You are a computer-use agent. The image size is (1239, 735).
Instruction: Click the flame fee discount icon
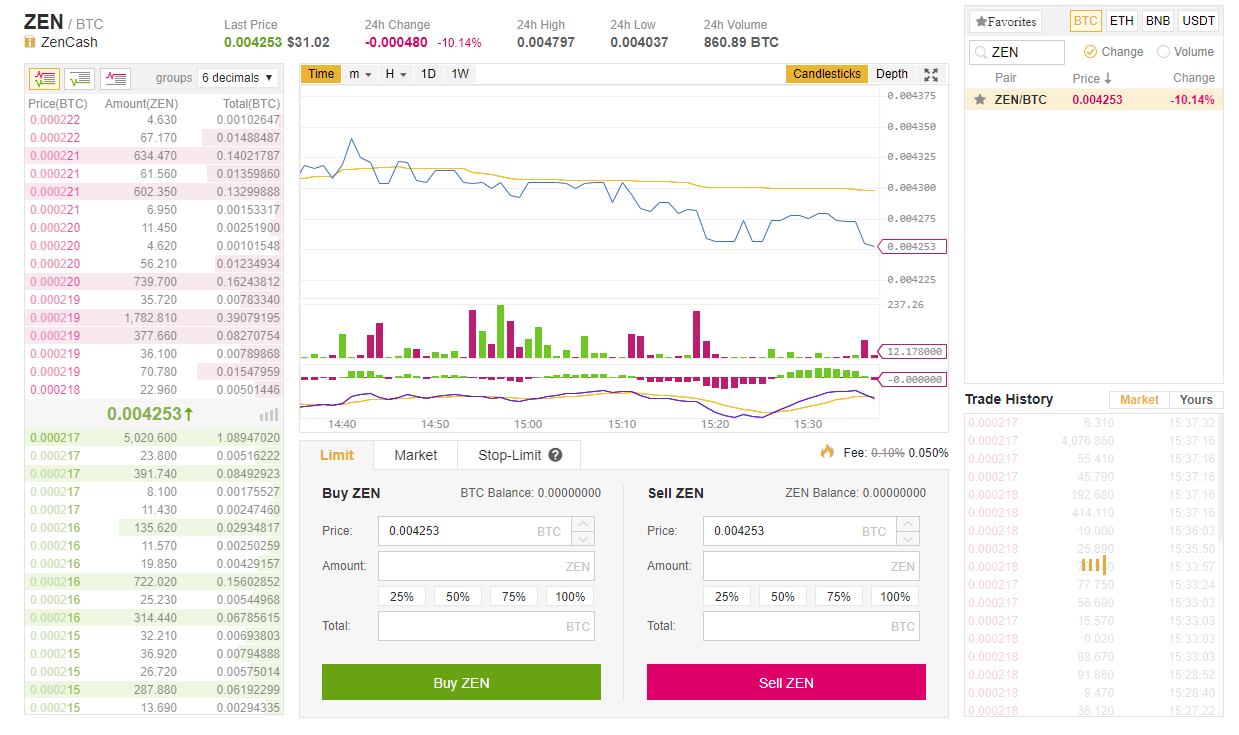[827, 452]
